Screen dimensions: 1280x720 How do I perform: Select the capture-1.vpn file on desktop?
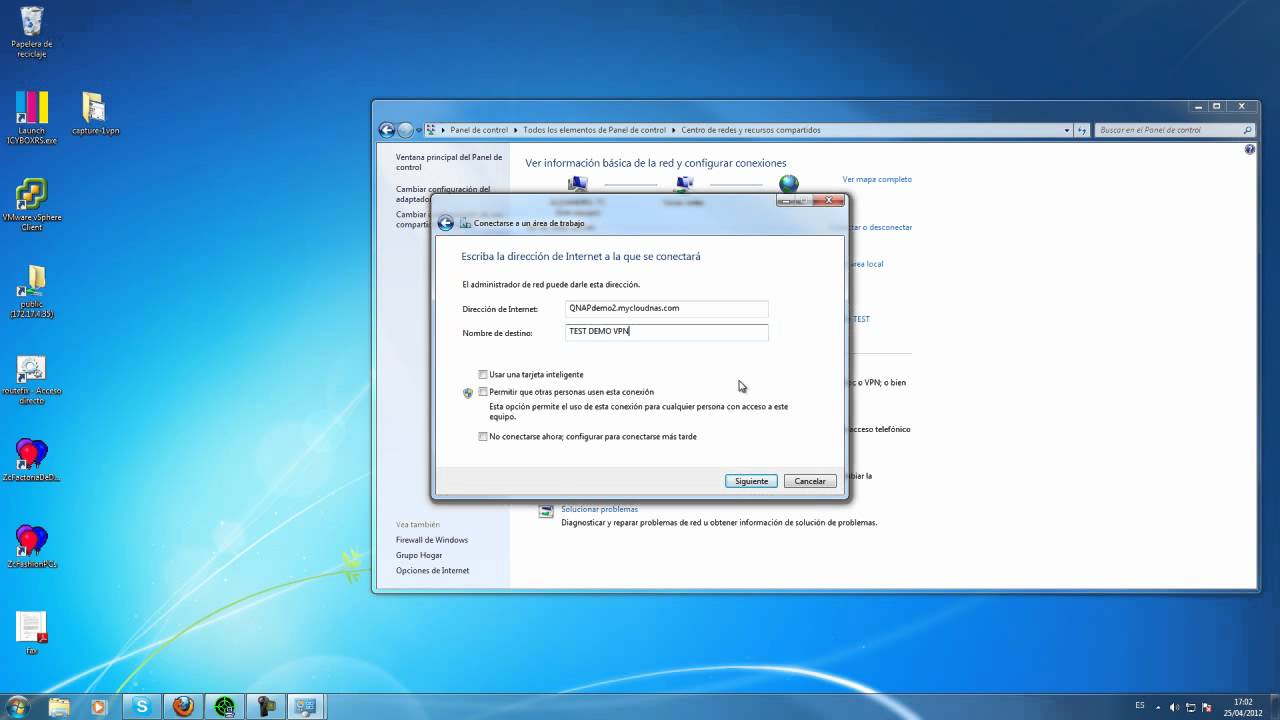tap(95, 114)
